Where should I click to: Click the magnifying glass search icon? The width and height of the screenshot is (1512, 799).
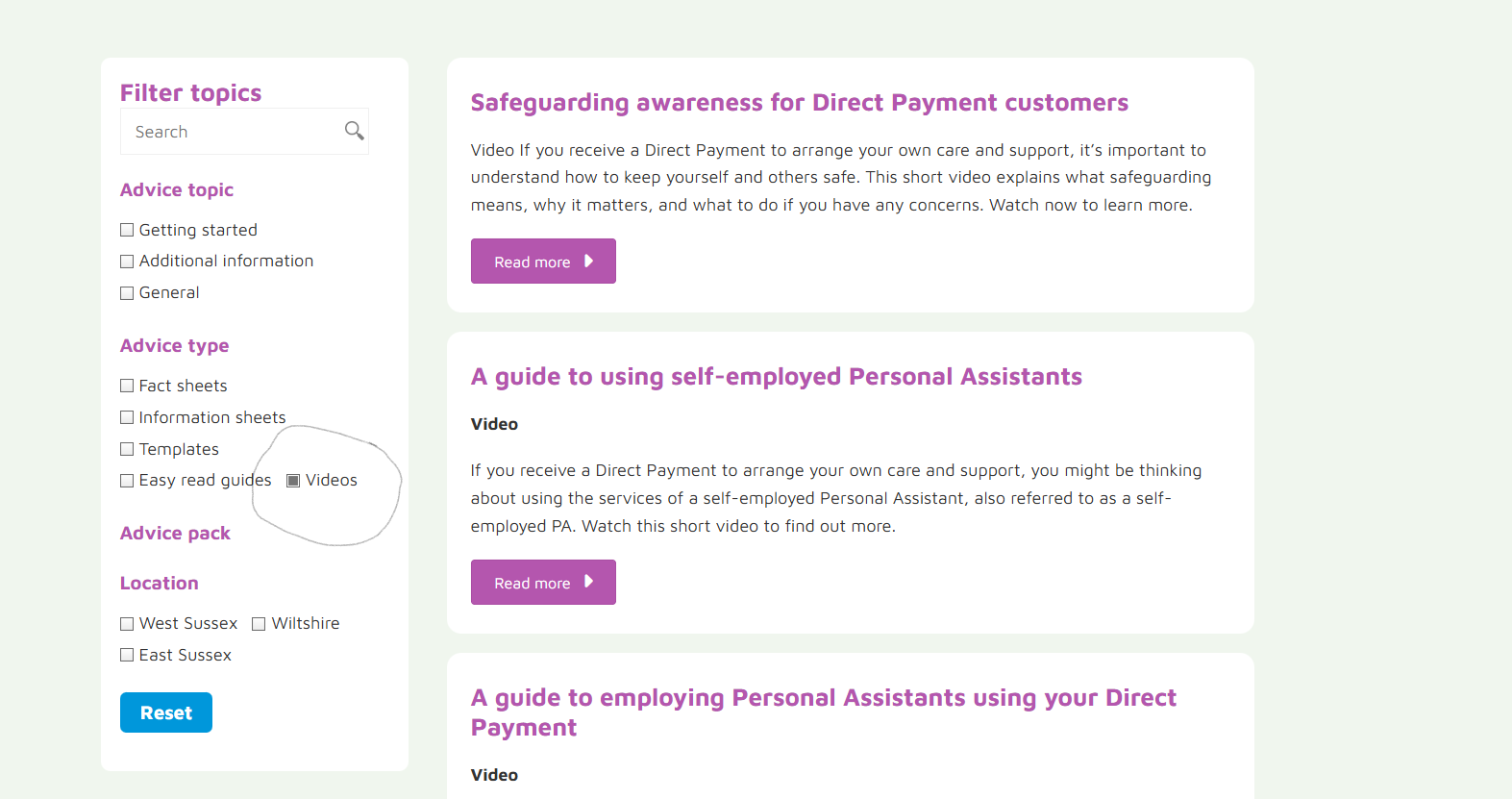[x=354, y=131]
